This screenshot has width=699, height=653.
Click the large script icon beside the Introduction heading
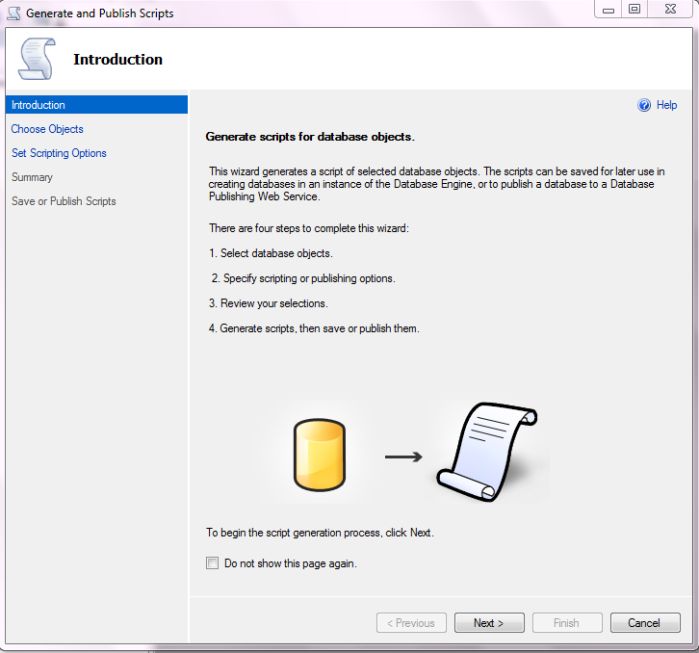[38, 60]
